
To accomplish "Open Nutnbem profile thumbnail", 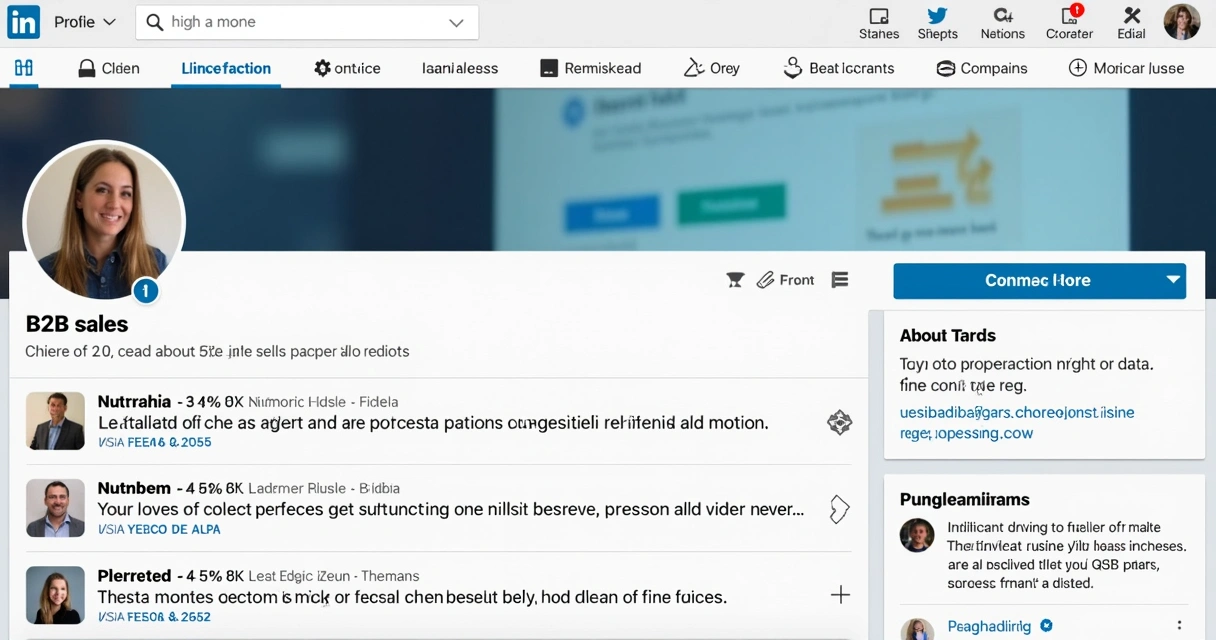I will click(55, 508).
